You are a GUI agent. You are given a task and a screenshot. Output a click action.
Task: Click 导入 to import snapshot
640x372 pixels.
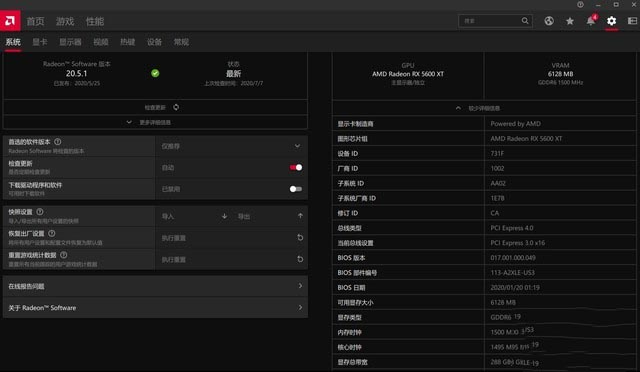click(168, 216)
